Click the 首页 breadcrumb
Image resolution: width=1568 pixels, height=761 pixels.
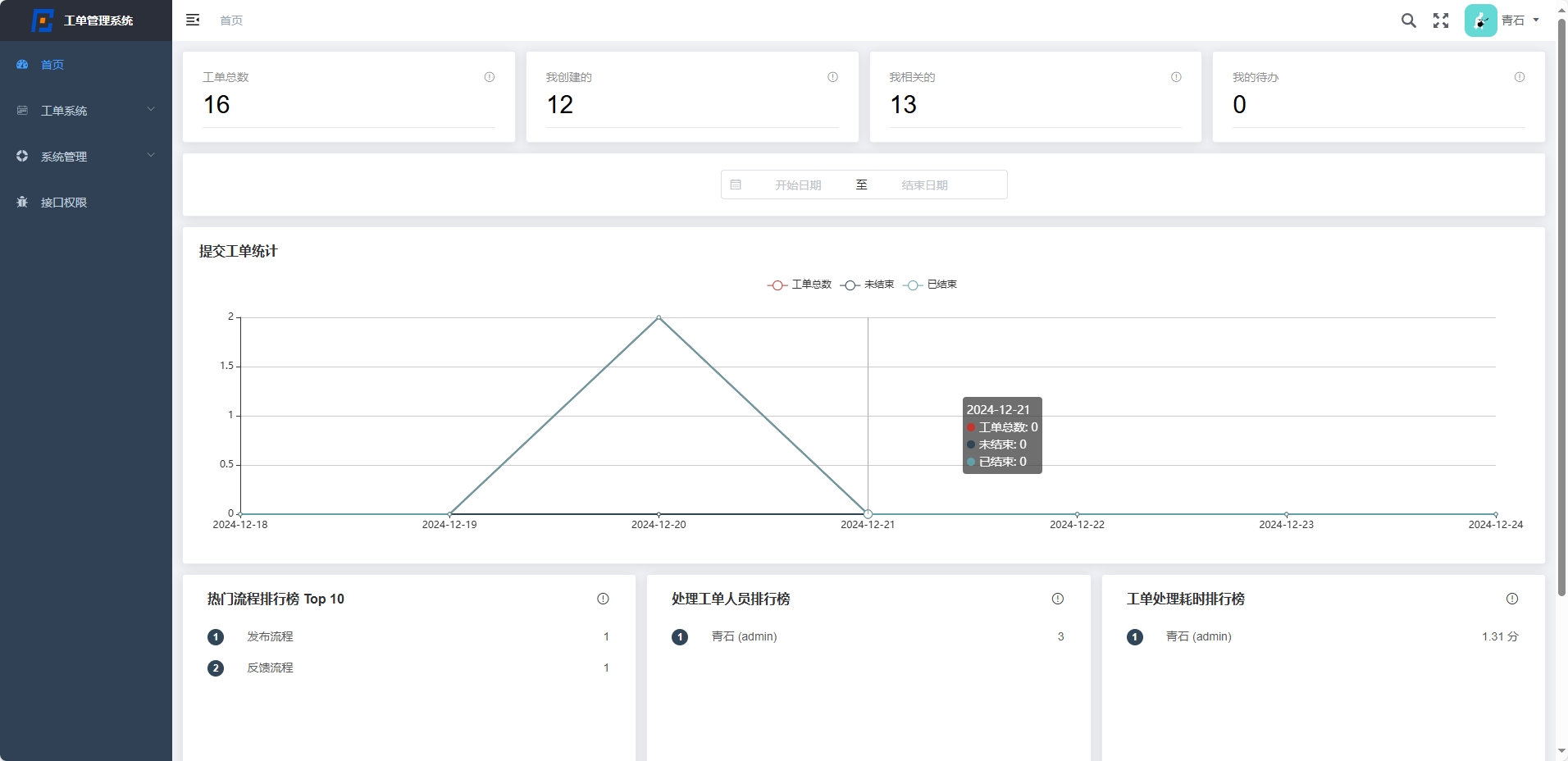click(x=231, y=21)
